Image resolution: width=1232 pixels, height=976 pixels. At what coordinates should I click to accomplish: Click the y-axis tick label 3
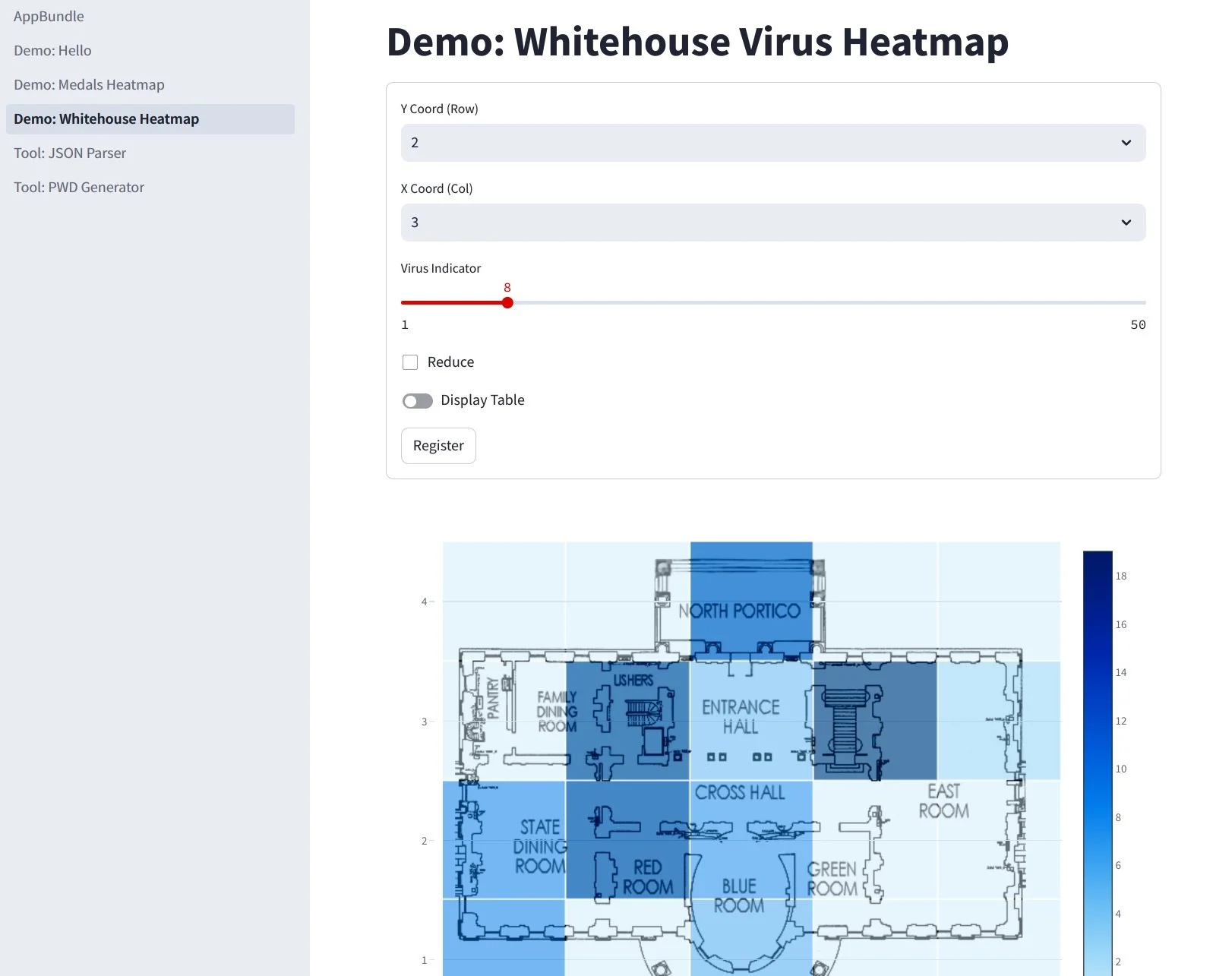(x=425, y=722)
